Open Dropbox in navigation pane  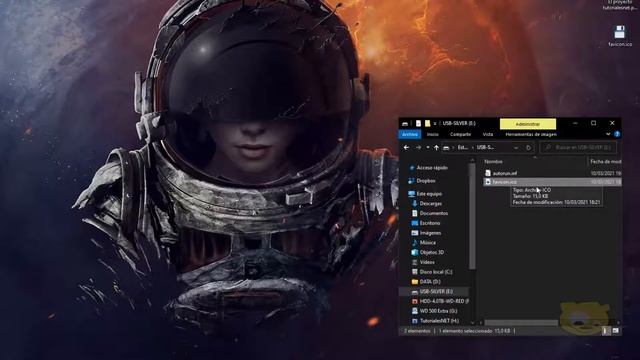pos(426,181)
